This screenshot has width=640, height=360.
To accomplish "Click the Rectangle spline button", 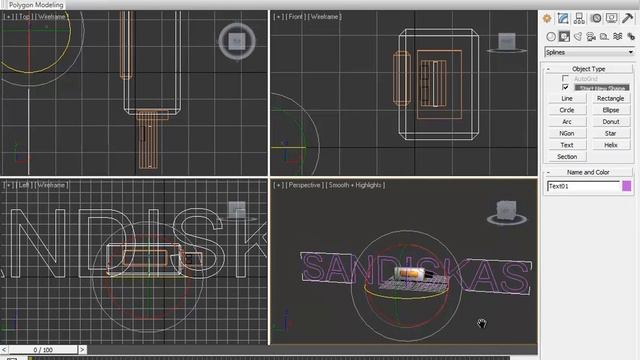I will (611, 98).
